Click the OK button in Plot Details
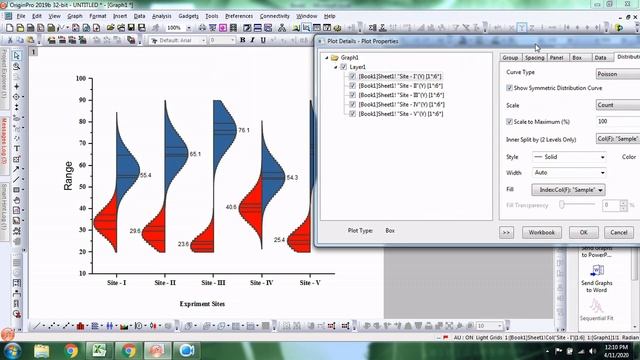The height and width of the screenshot is (360, 640). 584,232
